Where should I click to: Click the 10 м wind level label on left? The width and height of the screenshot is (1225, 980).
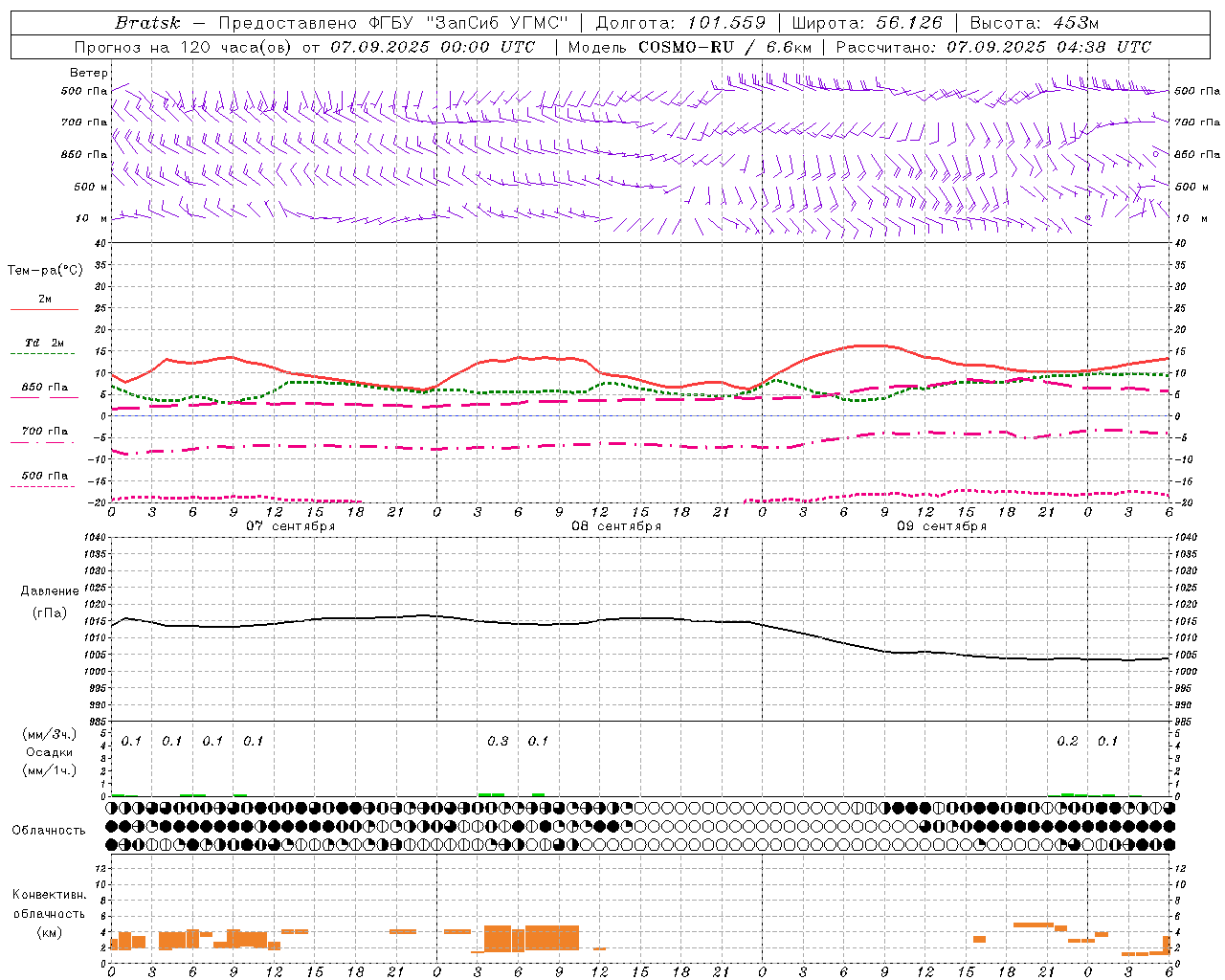[x=92, y=218]
